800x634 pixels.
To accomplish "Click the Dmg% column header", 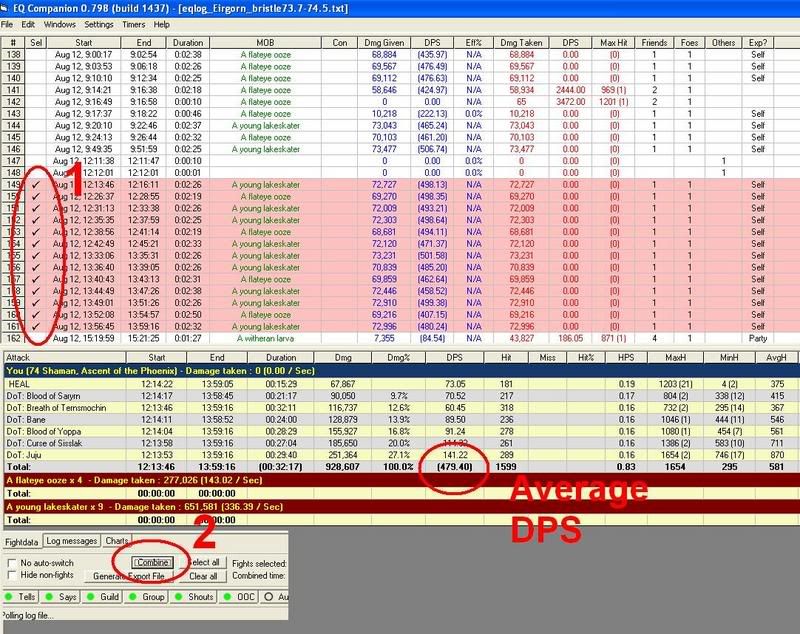I will pyautogui.click(x=398, y=358).
